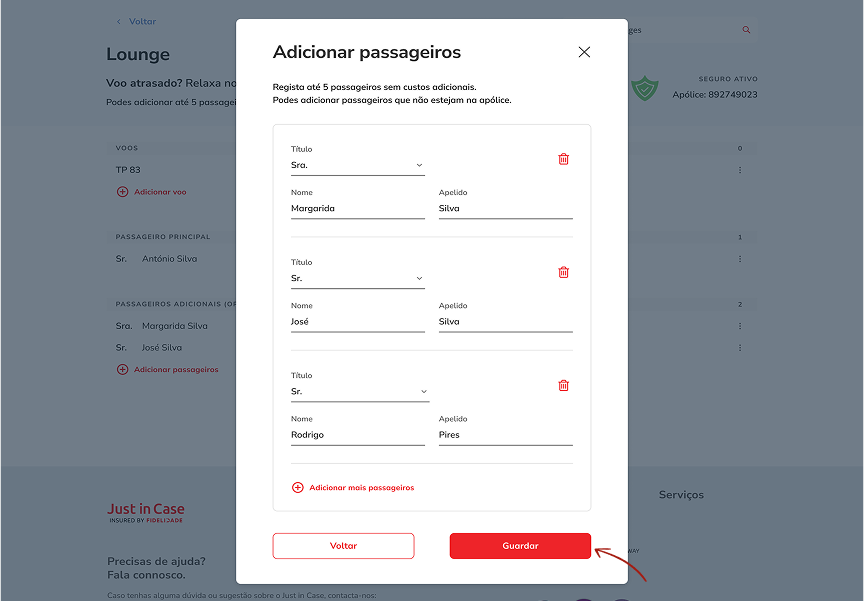Close the Adicionar passageiros dialog
This screenshot has height=602, width=864.
[x=584, y=52]
